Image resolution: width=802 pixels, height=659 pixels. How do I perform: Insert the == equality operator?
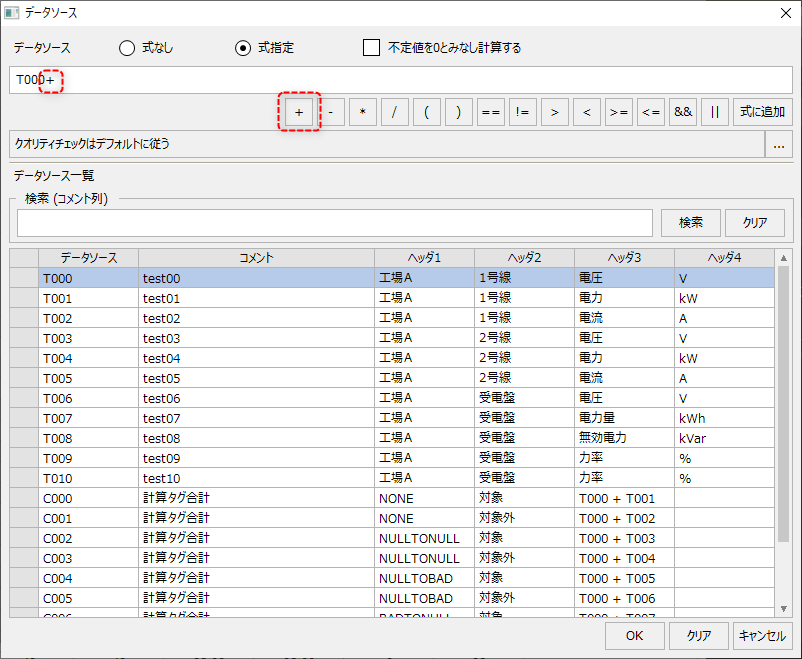(490, 112)
